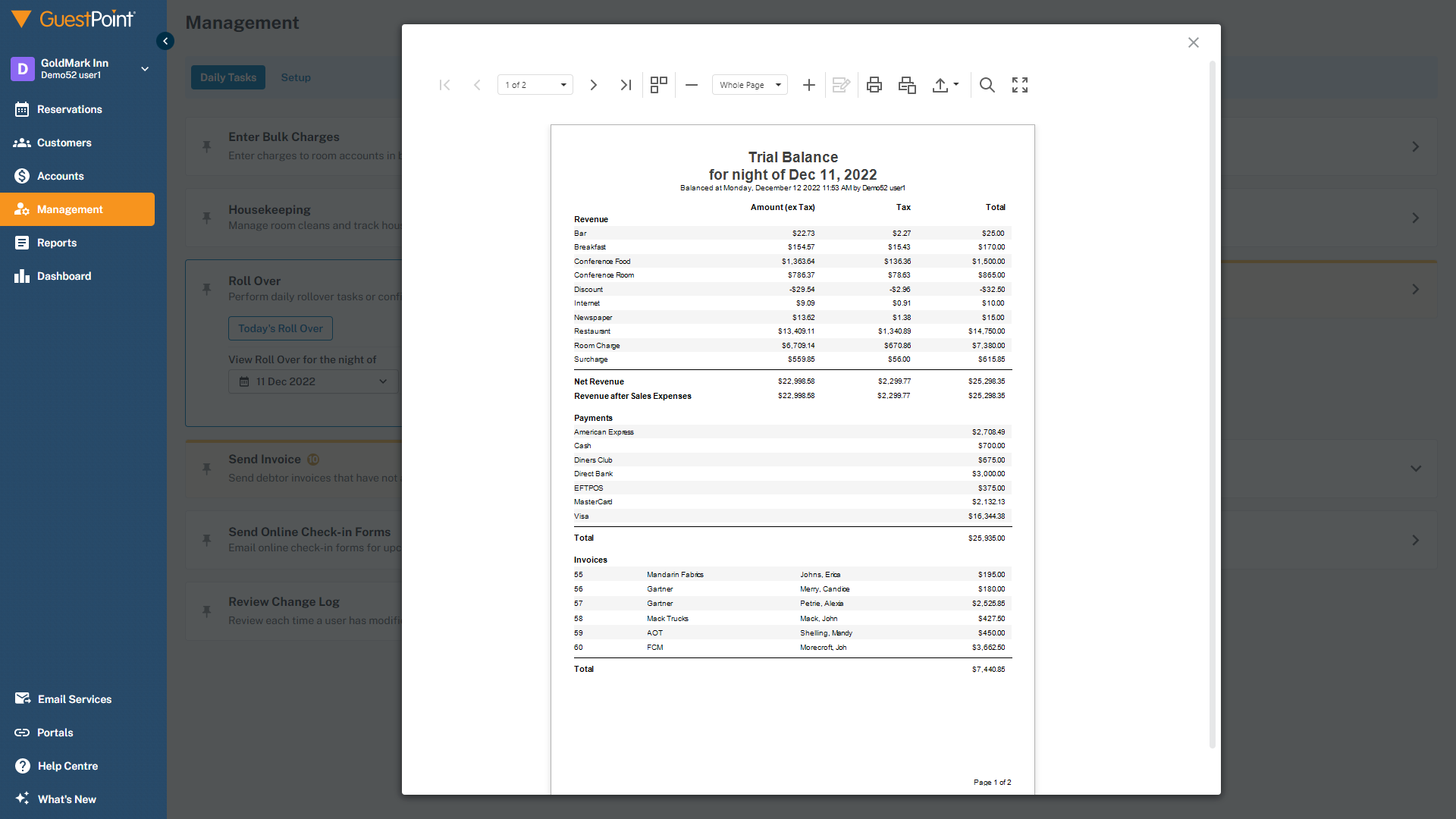This screenshot has height=819, width=1456.
Task: Open the Whole Page zoom dropdown
Action: (750, 85)
